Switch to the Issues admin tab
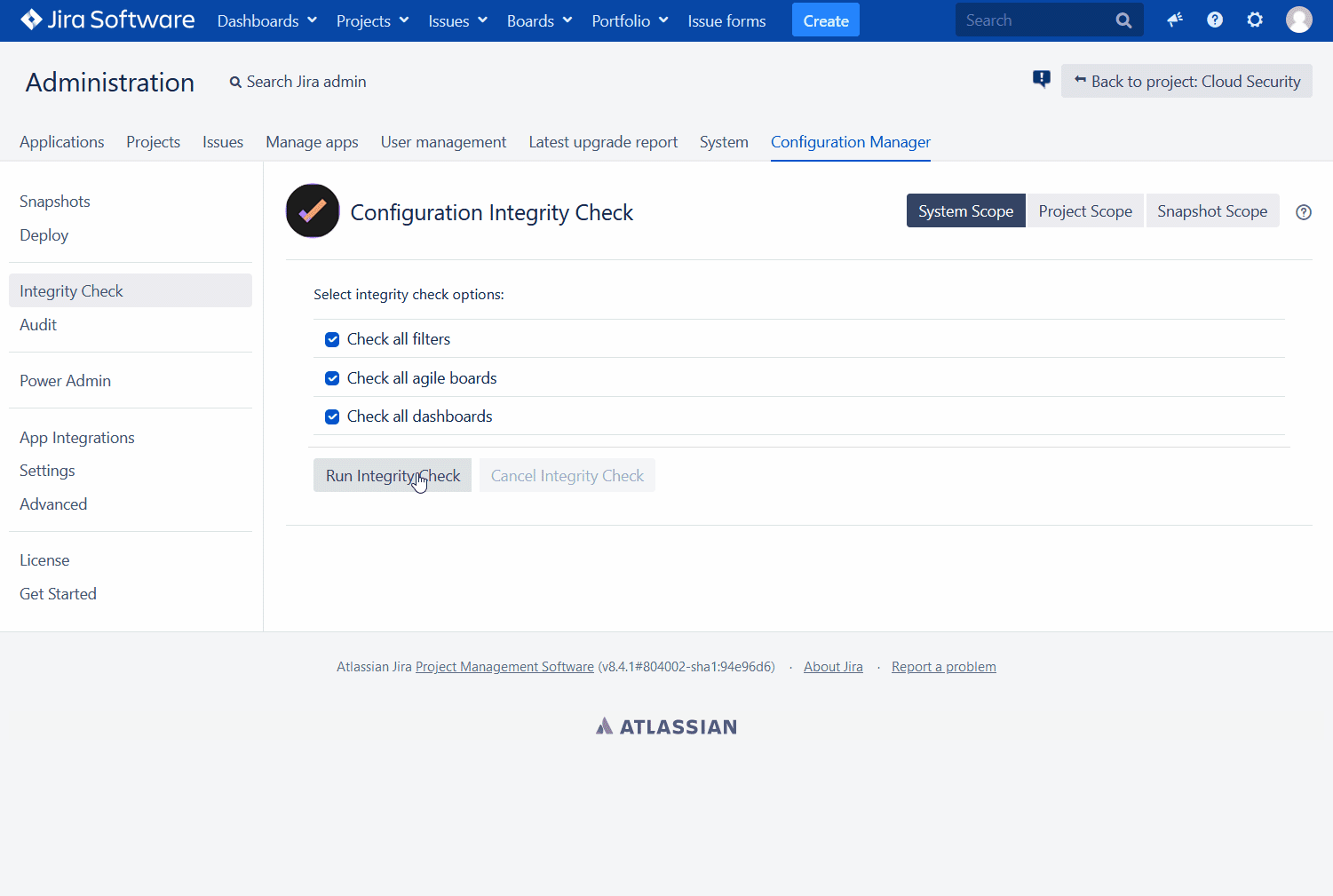The image size is (1333, 896). click(x=223, y=142)
